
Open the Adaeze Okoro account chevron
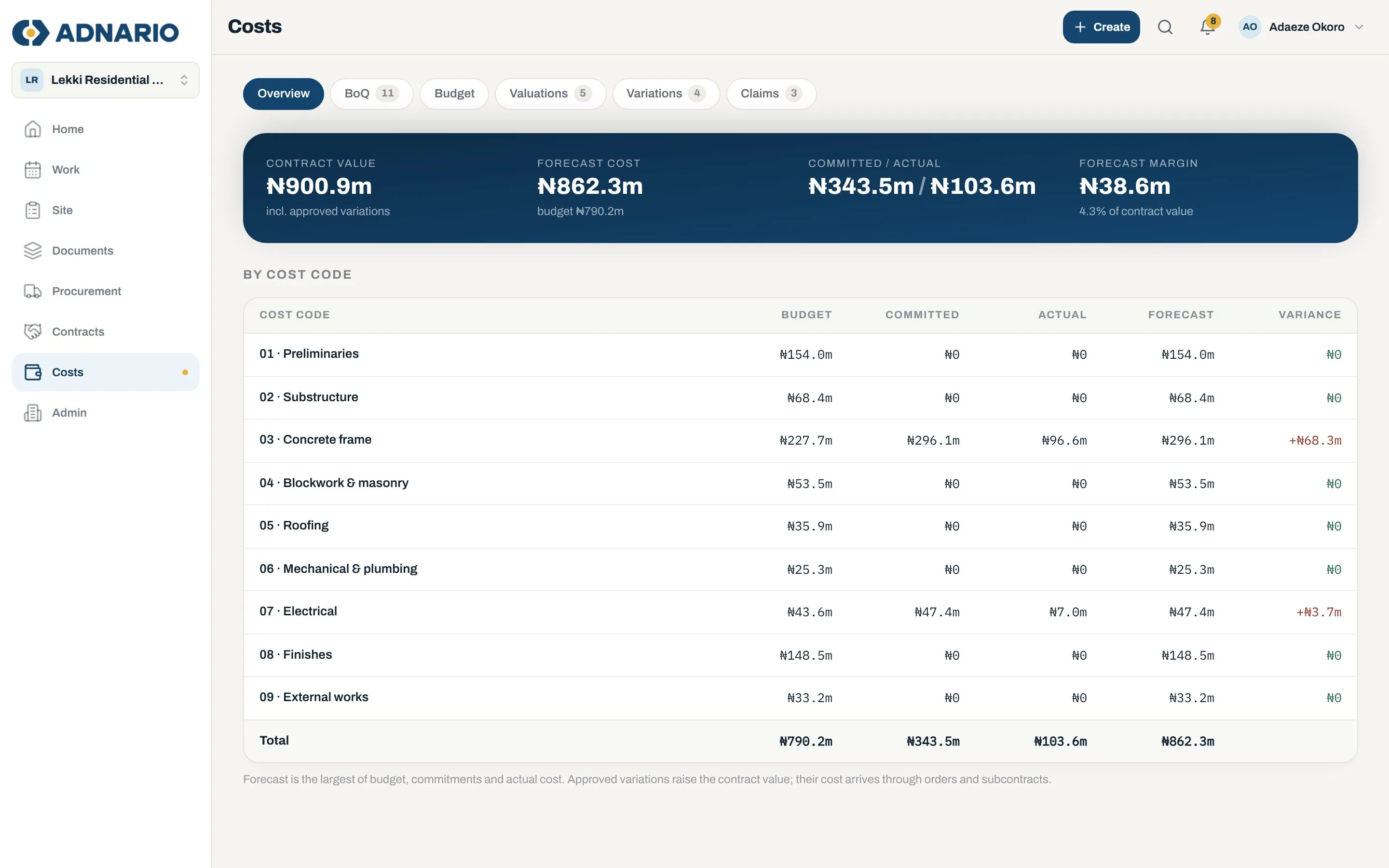point(1359,27)
